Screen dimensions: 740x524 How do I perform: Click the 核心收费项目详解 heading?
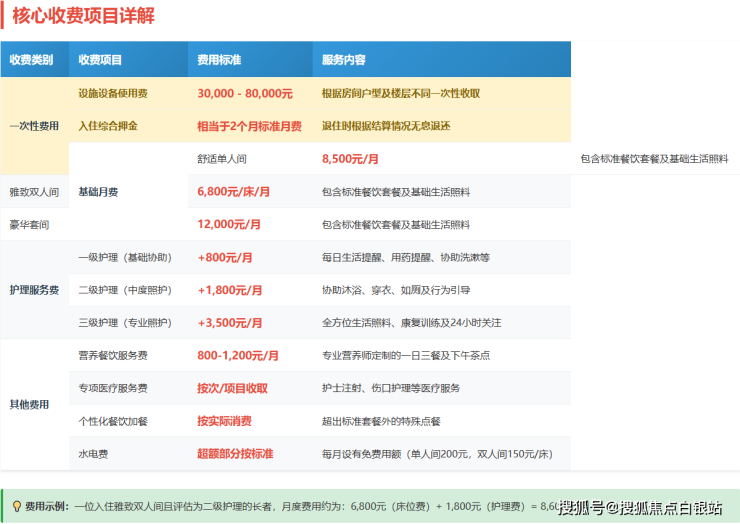(83, 17)
